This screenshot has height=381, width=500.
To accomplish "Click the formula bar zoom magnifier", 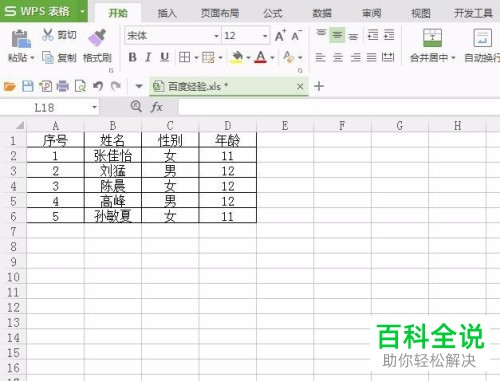I will click(x=136, y=107).
